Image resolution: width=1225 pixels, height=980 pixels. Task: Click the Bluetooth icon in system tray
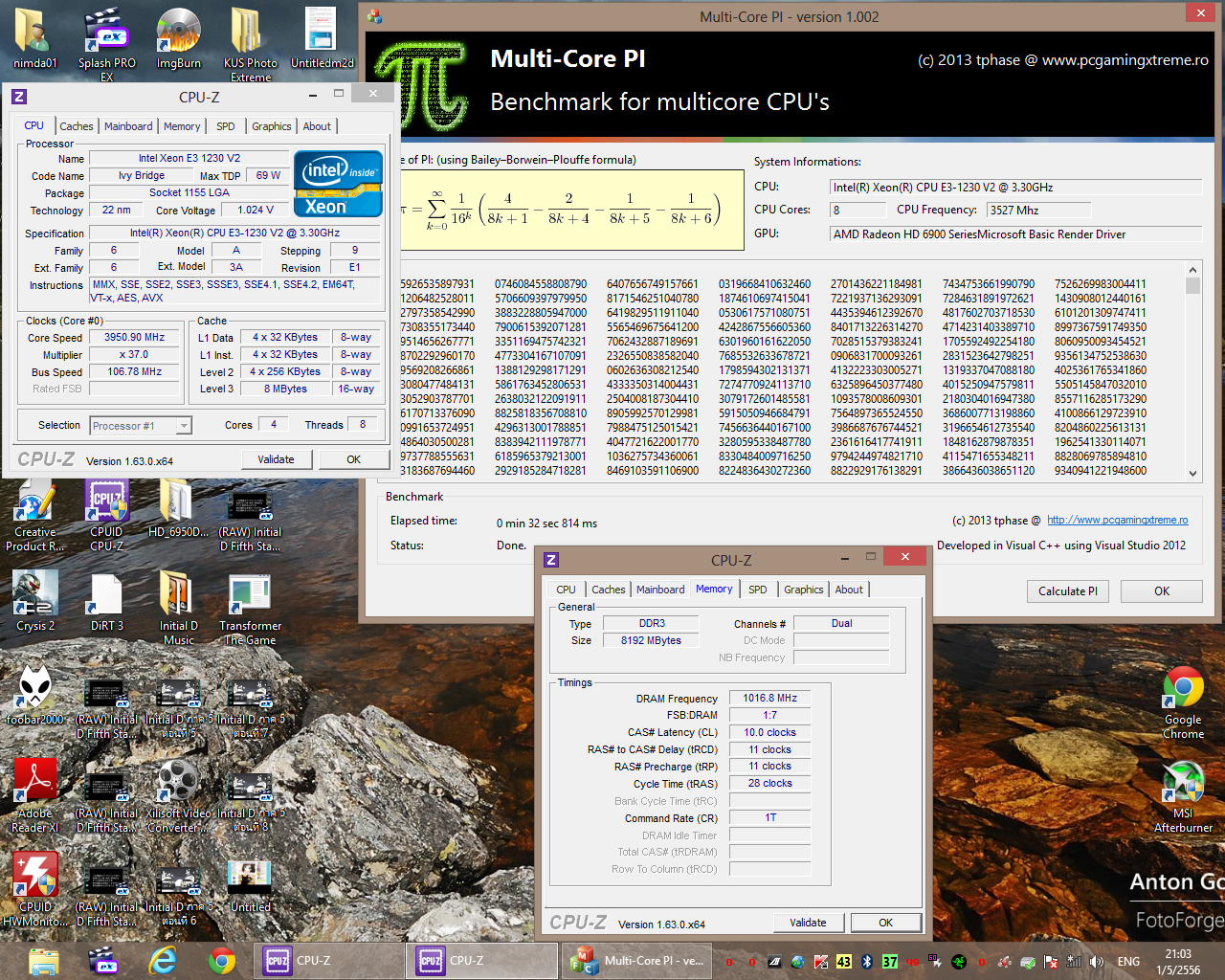pyautogui.click(x=867, y=962)
